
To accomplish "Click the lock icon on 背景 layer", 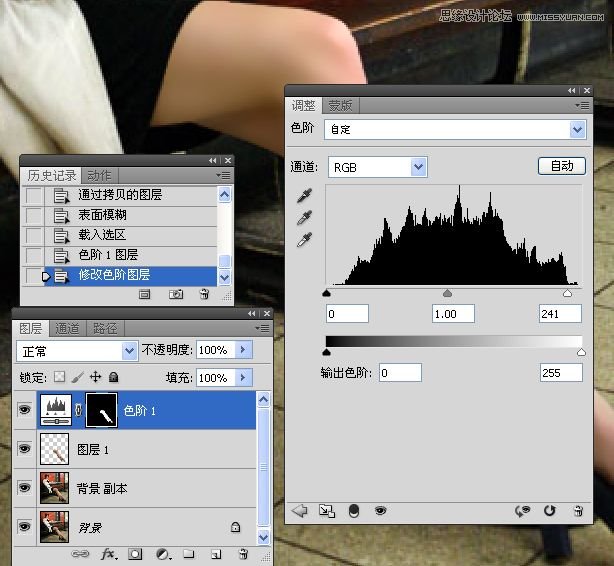I will 235,527.
